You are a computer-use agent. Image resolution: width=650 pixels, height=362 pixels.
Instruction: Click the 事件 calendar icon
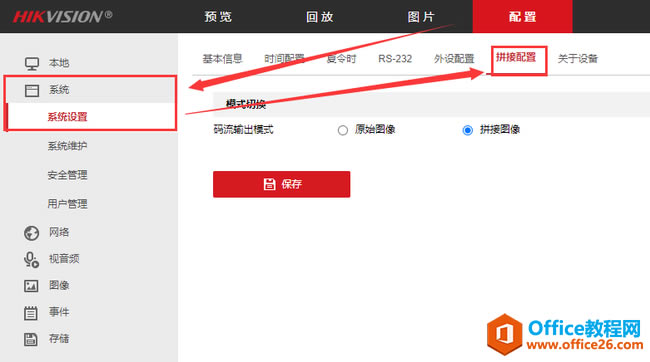(31, 313)
